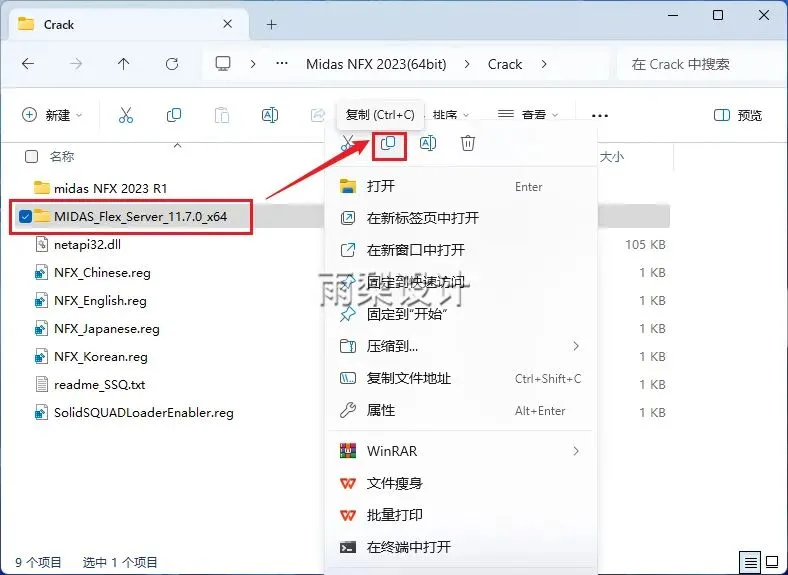This screenshot has width=788, height=575.
Task: Expand the chevron after Midas NFX 2023(64bit)
Action: click(467, 64)
